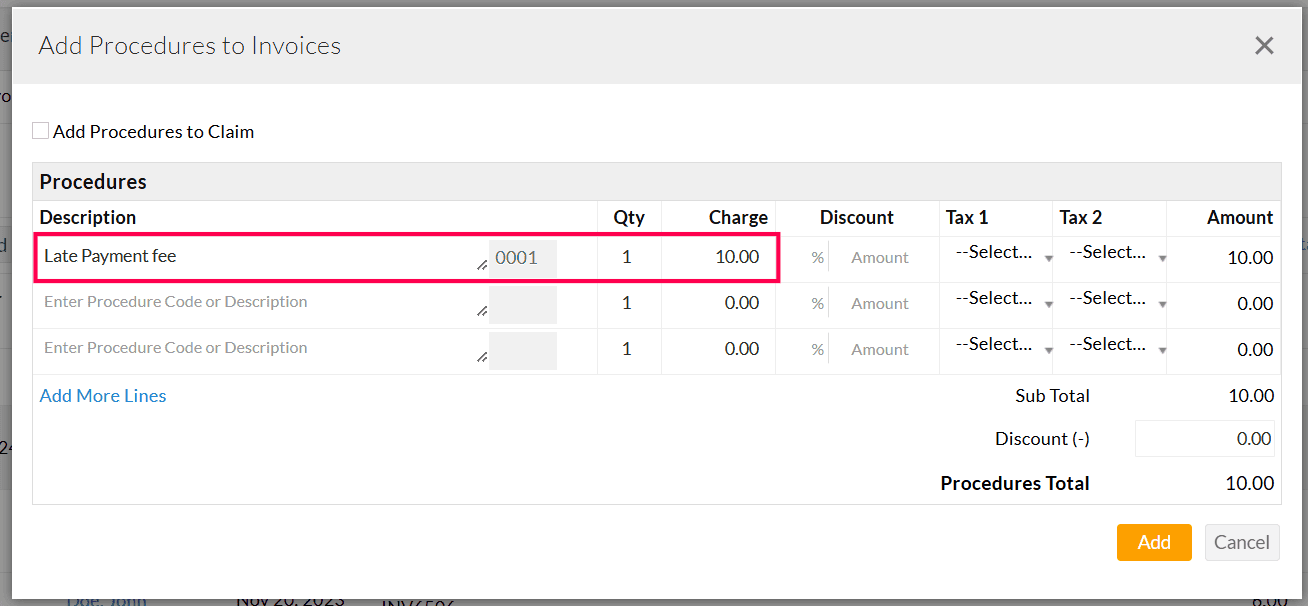Enable the Add Procedures to Claim checkbox
Screen dimensions: 1308x606
(40, 129)
